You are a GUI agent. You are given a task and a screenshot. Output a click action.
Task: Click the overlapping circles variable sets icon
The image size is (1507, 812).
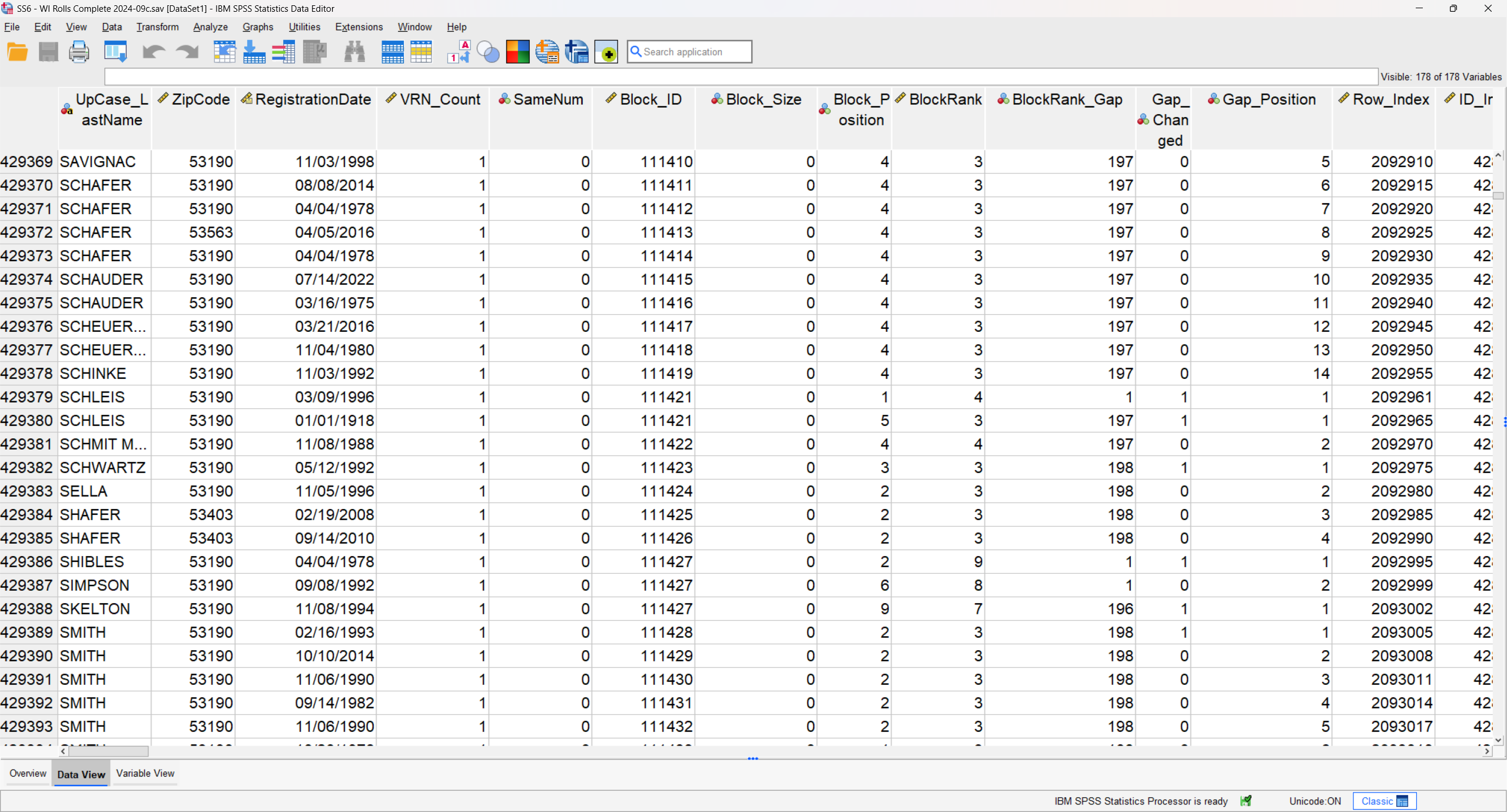[488, 52]
